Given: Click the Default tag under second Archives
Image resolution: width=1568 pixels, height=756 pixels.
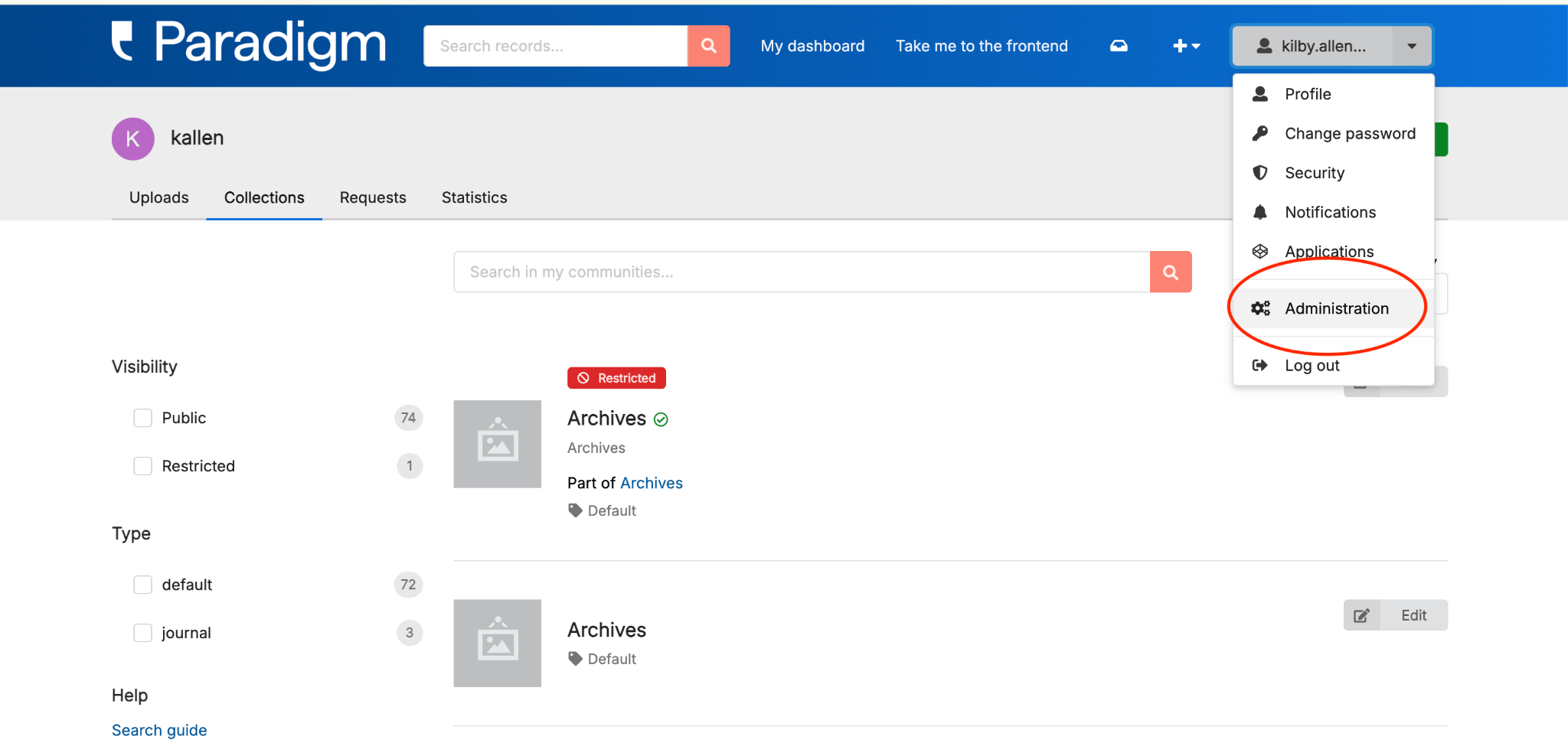Looking at the screenshot, I should pyautogui.click(x=603, y=659).
